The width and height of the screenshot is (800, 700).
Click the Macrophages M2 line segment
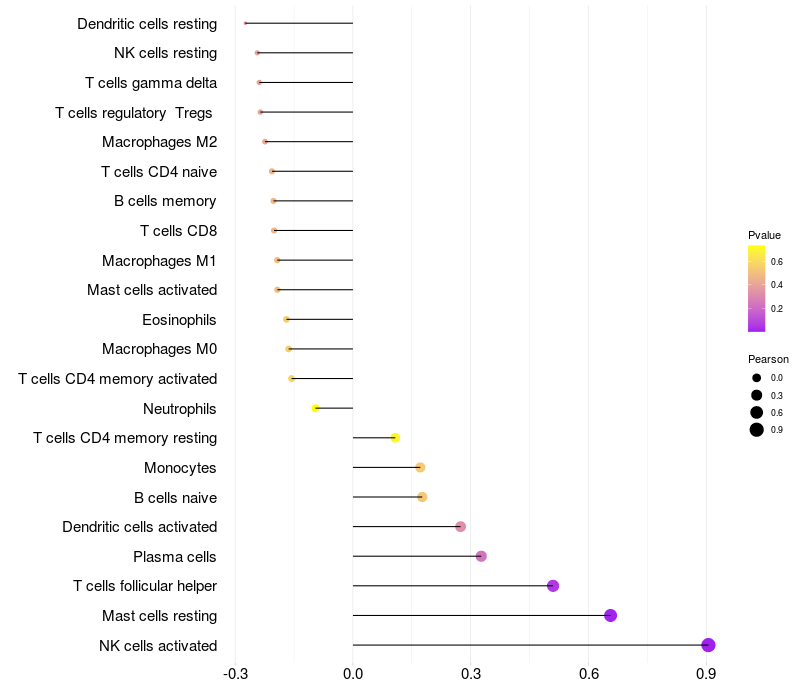(308, 142)
